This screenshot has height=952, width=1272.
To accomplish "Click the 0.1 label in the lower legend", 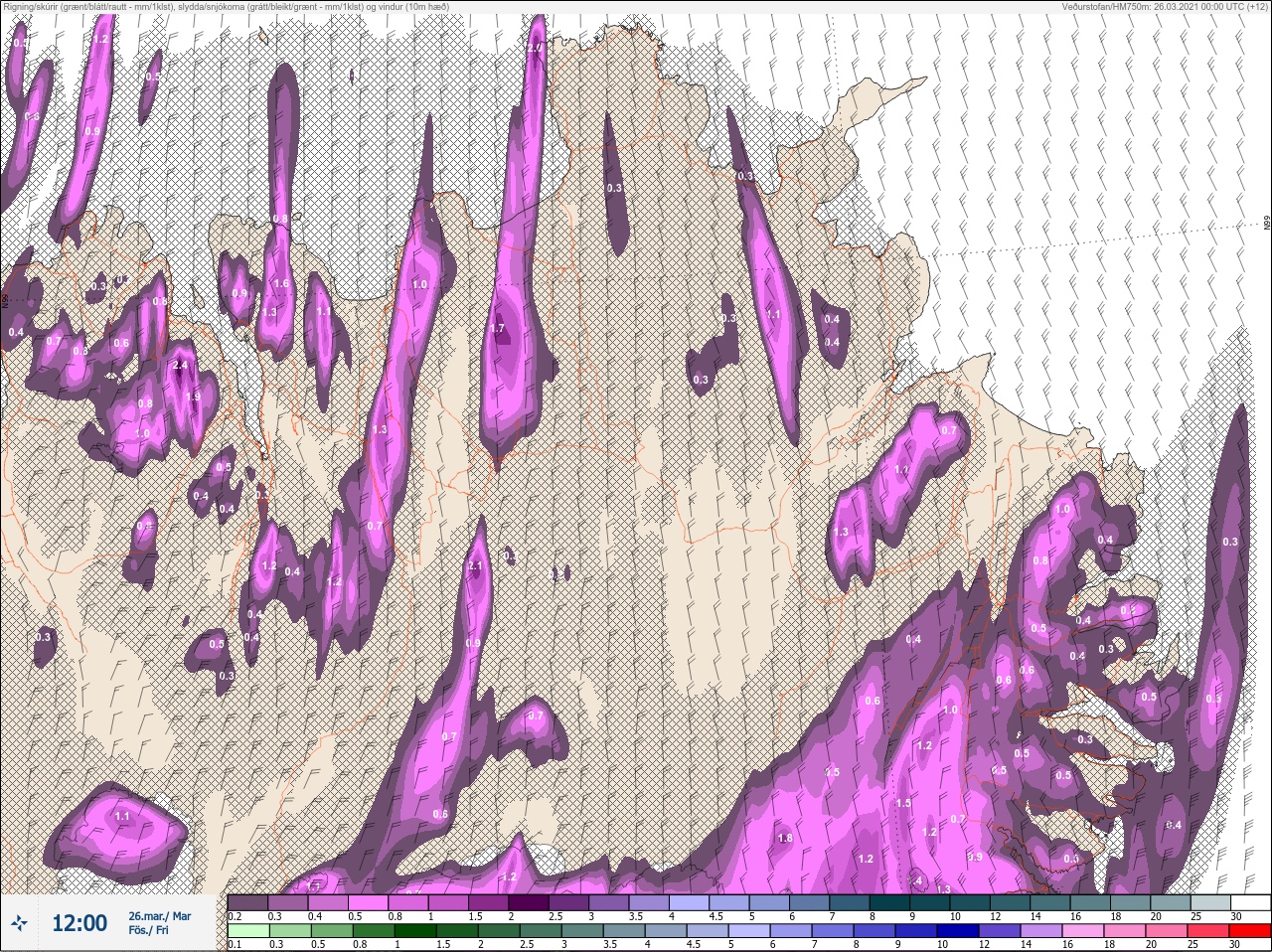I will coord(235,944).
